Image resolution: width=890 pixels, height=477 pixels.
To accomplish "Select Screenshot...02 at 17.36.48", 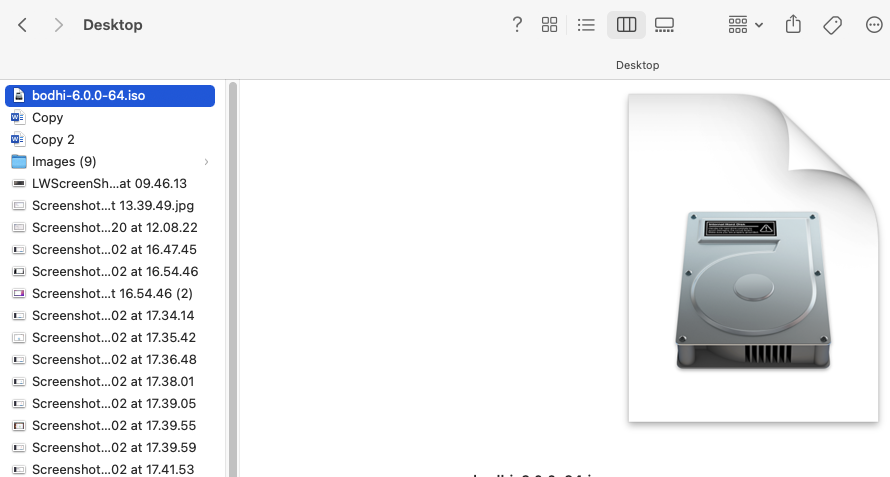I will point(110,359).
